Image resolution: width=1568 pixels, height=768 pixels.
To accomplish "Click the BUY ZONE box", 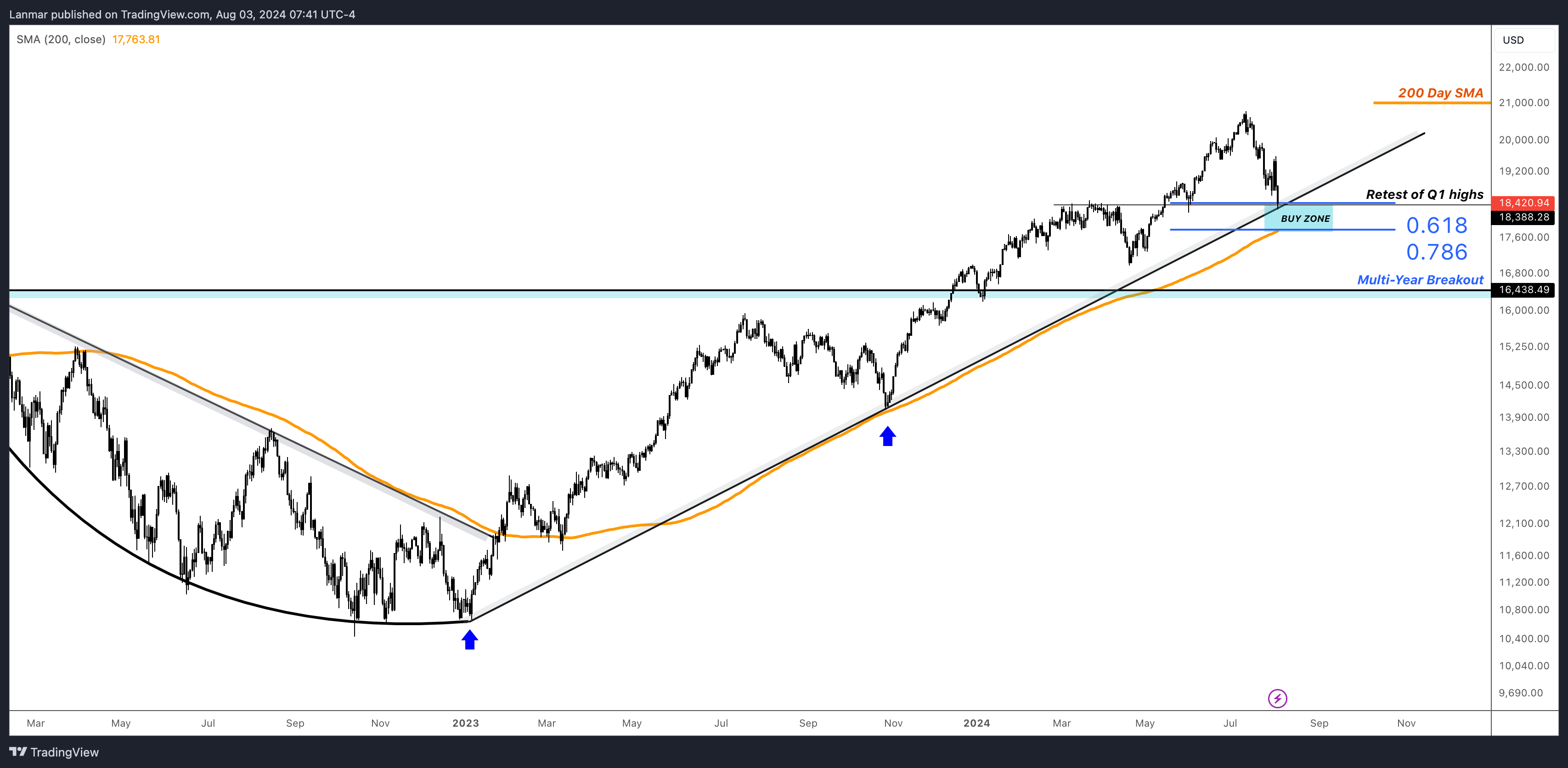I will [x=1298, y=218].
